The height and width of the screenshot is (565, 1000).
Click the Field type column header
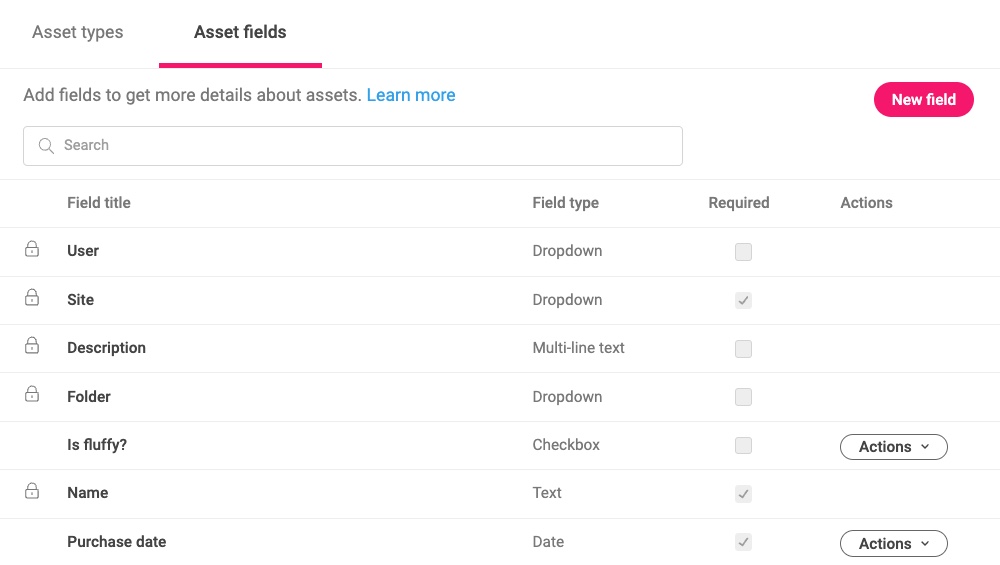pos(566,203)
